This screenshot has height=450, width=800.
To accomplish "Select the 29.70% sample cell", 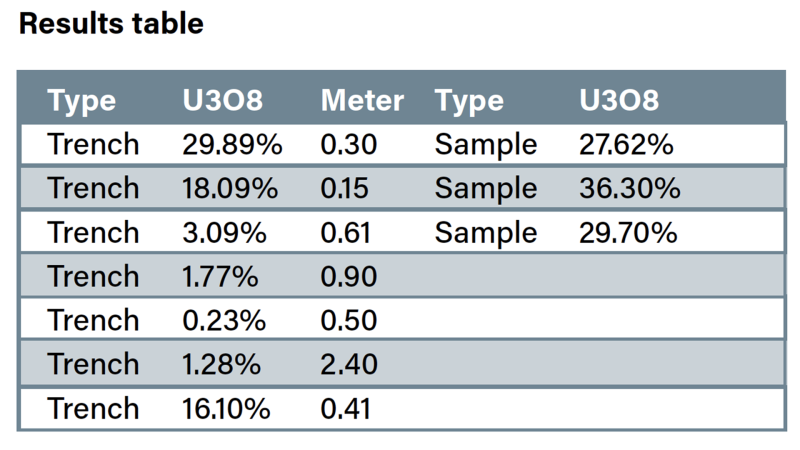I will point(628,232).
